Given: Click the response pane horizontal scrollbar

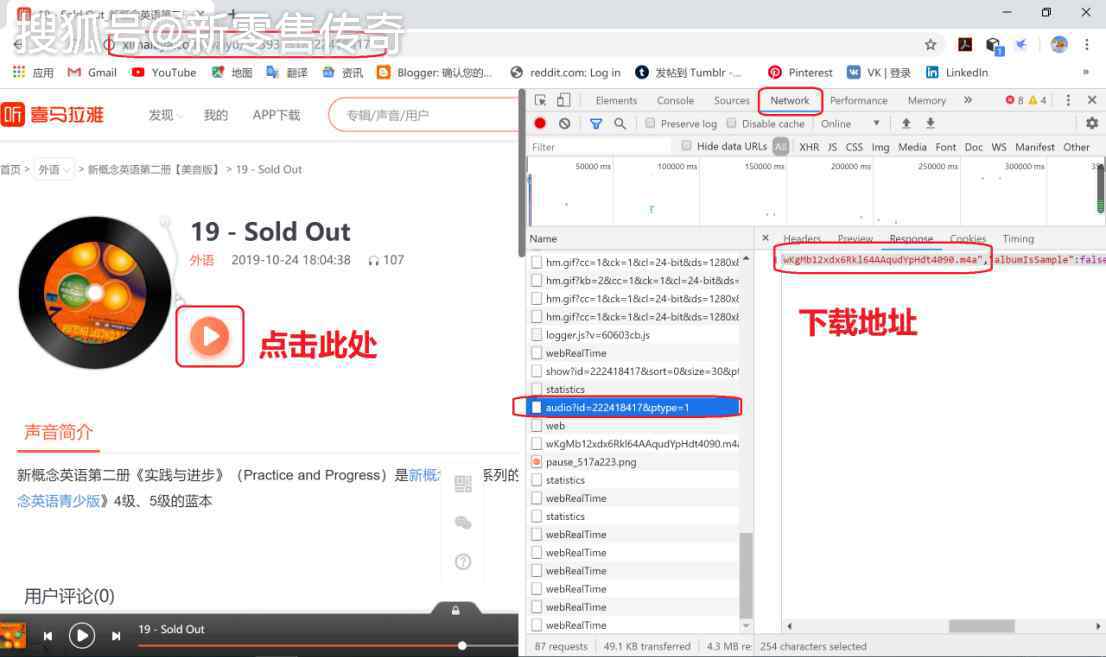Looking at the screenshot, I should pyautogui.click(x=981, y=626).
